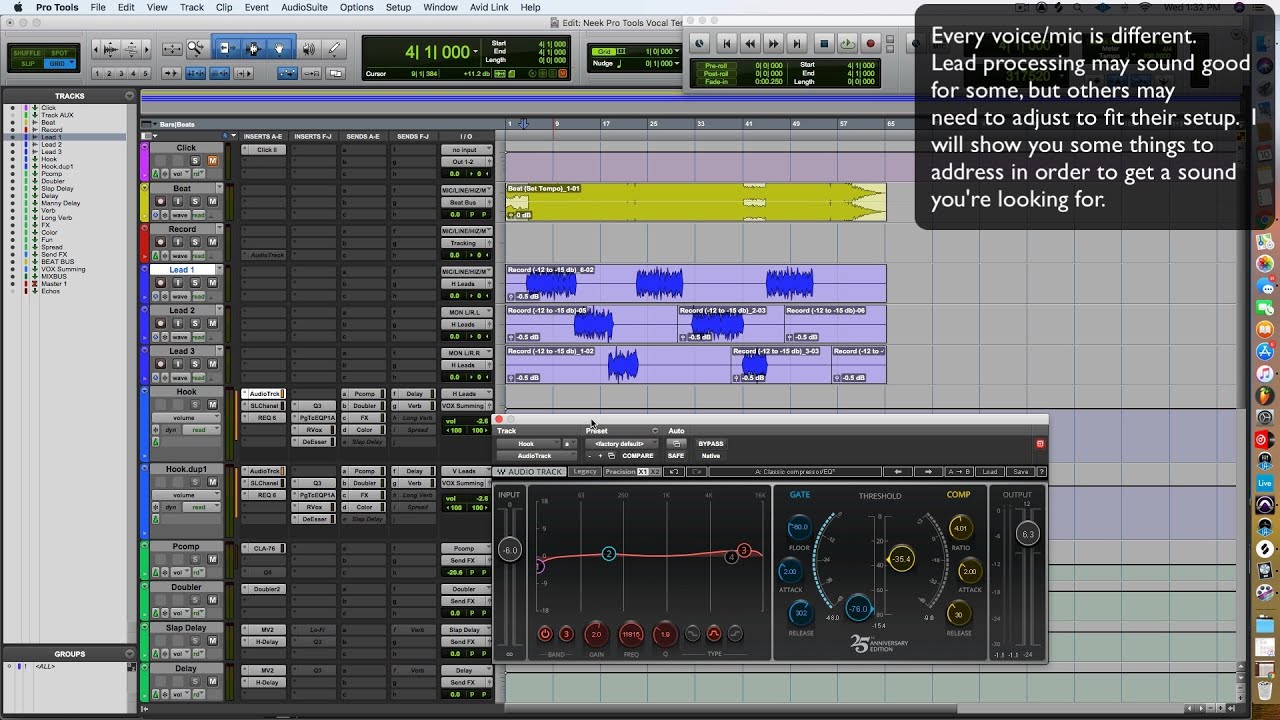Viewport: 1280px width, 720px height.
Task: Click the Zoom Toggle icon
Action: (172, 48)
